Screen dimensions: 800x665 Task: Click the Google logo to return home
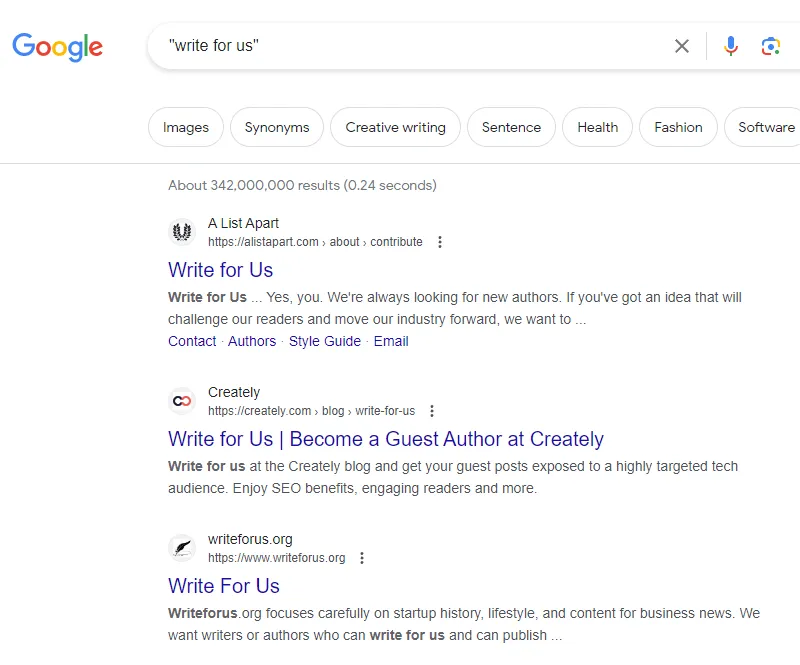57,46
